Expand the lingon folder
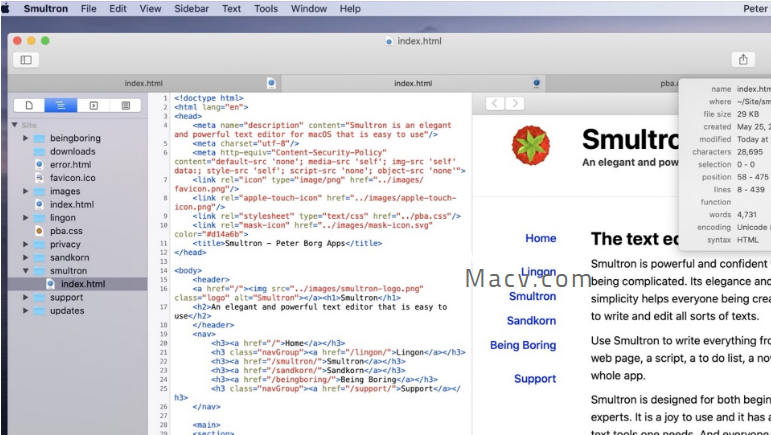The height and width of the screenshot is (435, 771). point(25,218)
